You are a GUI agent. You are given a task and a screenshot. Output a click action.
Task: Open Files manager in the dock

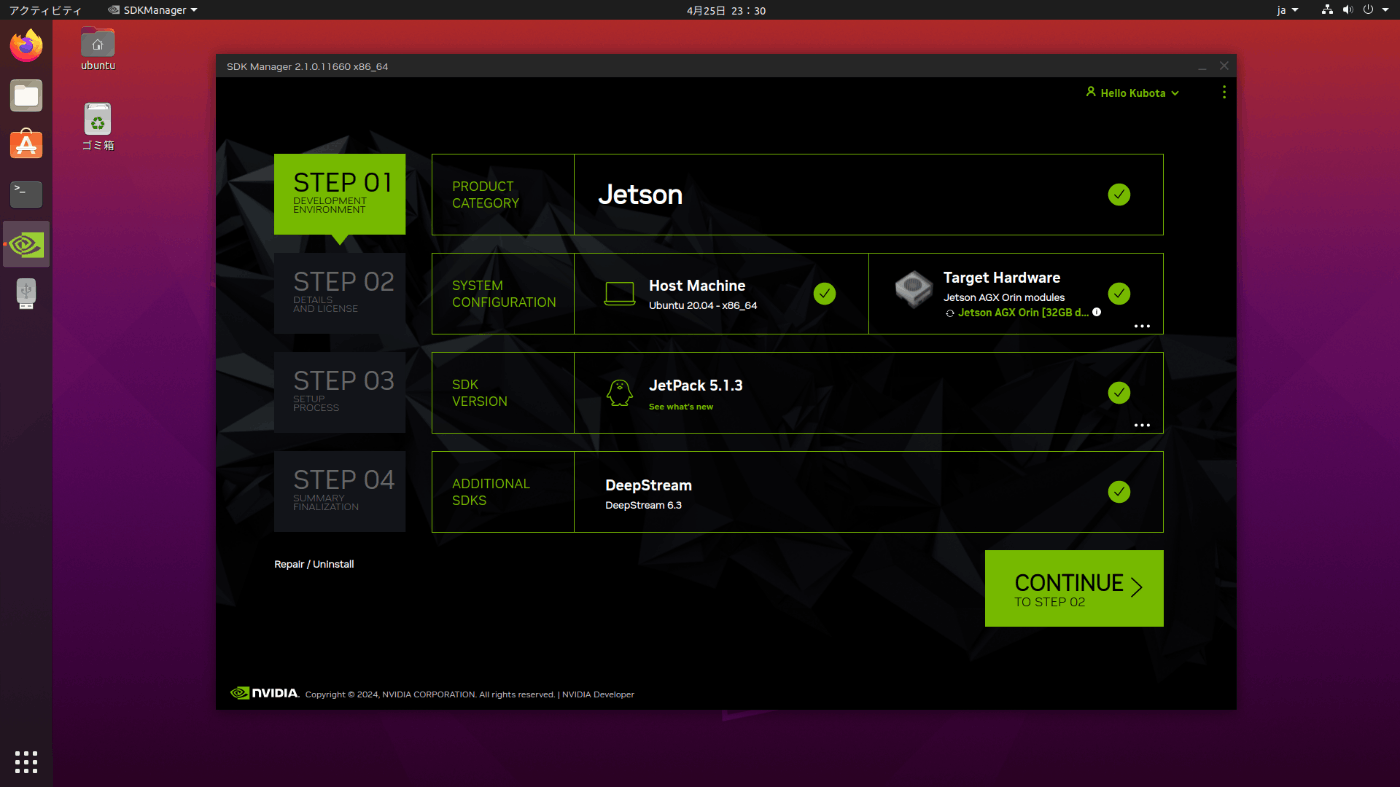[x=27, y=96]
